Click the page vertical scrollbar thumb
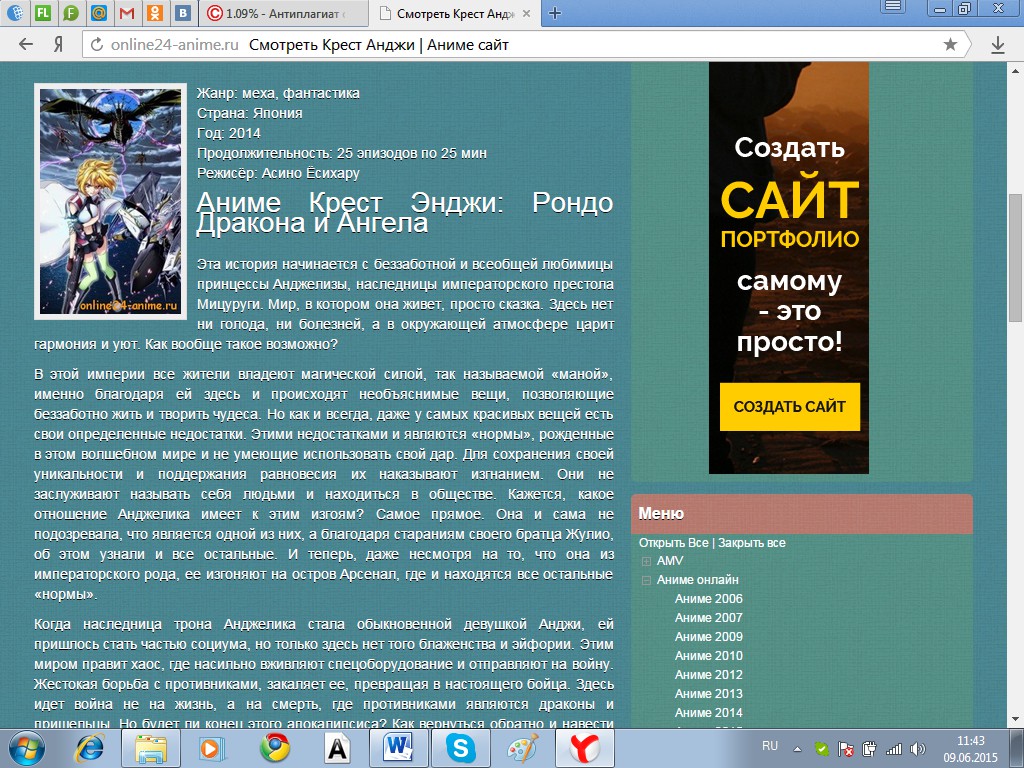Viewport: 1024px width, 768px height. pos(1016,257)
